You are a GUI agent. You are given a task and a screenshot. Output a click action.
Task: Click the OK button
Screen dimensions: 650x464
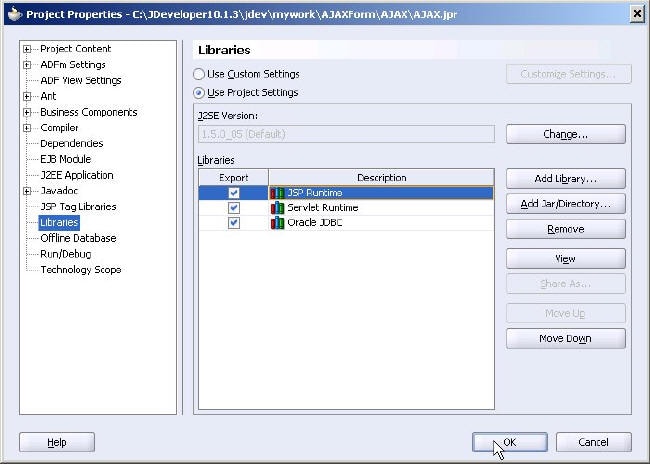[x=510, y=442]
